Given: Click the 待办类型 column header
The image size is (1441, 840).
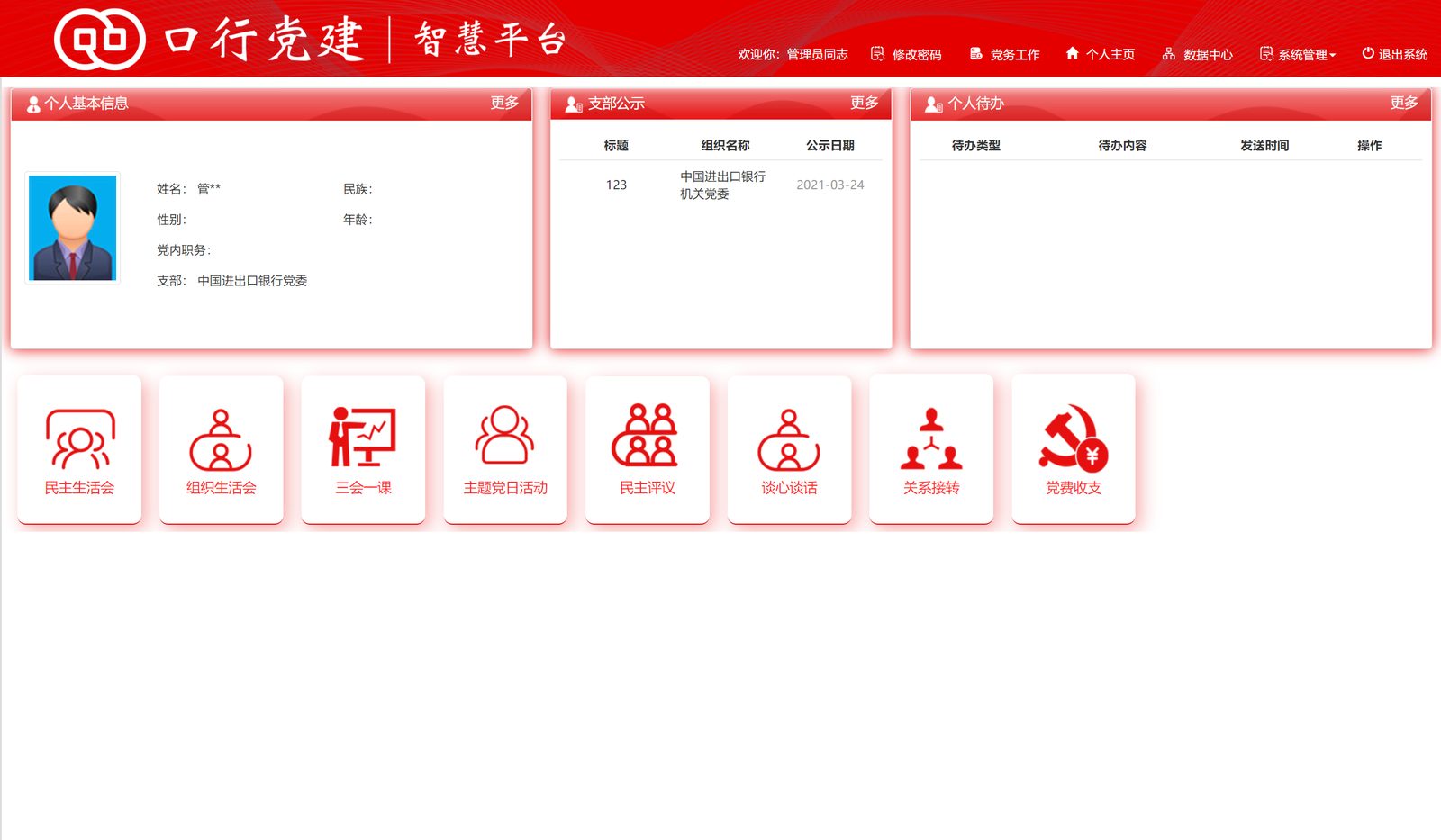Looking at the screenshot, I should point(976,145).
